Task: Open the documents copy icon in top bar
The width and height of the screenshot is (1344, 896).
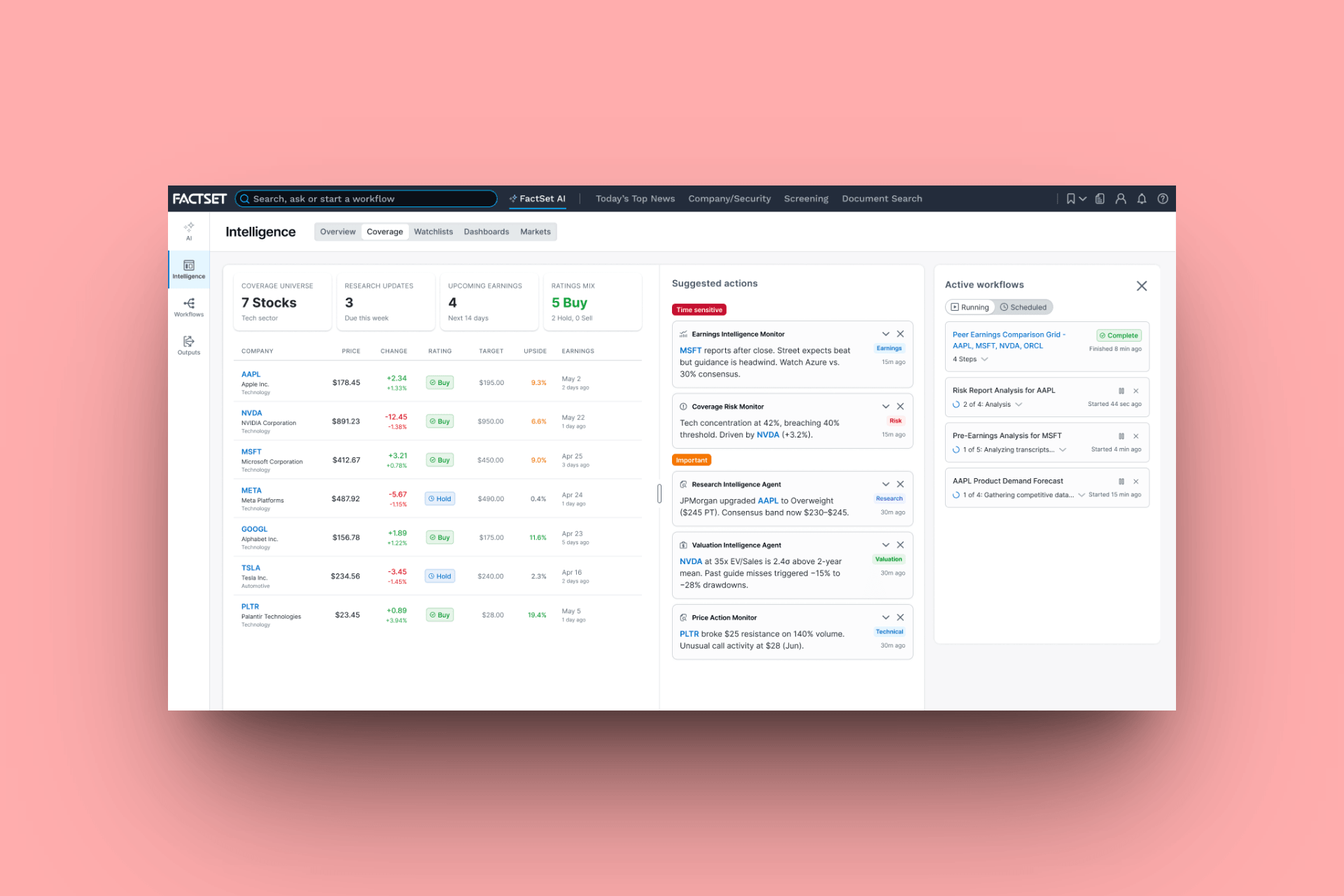Action: click(x=1100, y=199)
